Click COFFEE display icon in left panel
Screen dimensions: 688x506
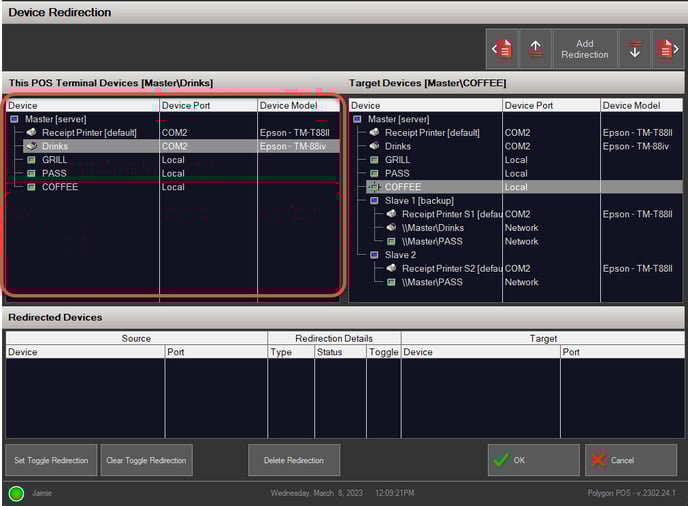(x=31, y=187)
